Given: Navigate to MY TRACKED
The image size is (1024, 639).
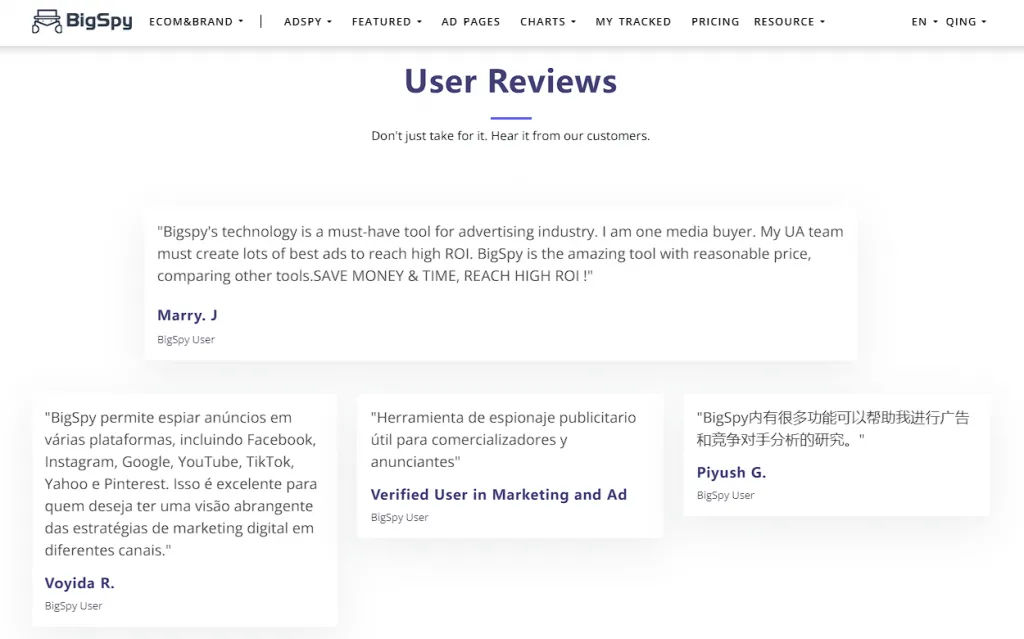Looking at the screenshot, I should [633, 22].
